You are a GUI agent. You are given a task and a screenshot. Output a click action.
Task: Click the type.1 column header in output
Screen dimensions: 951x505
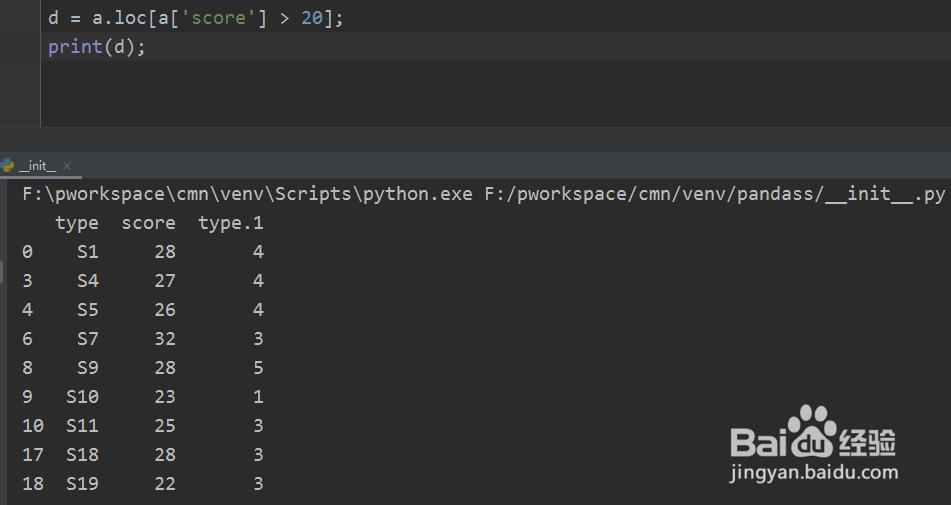[230, 223]
